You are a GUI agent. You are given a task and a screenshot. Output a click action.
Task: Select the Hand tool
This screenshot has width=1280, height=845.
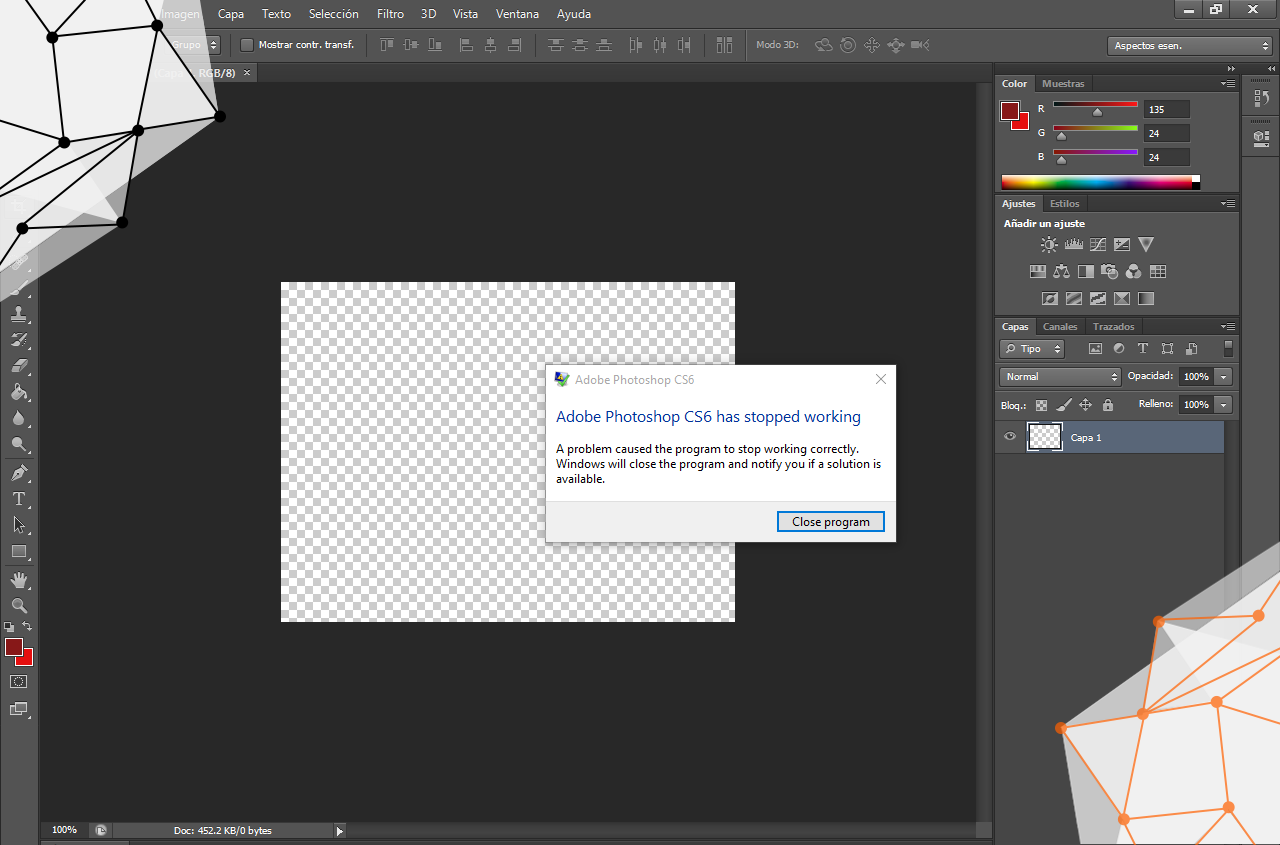click(19, 580)
